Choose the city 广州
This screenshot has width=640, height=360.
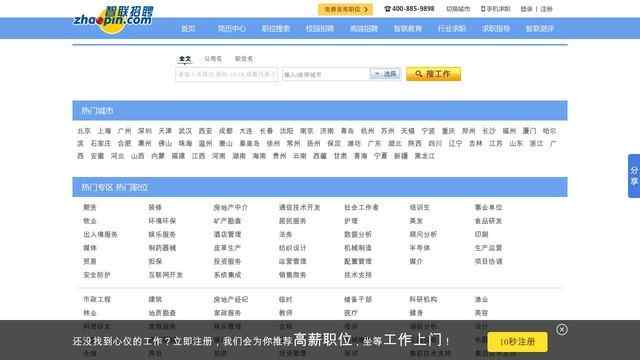pyautogui.click(x=124, y=131)
